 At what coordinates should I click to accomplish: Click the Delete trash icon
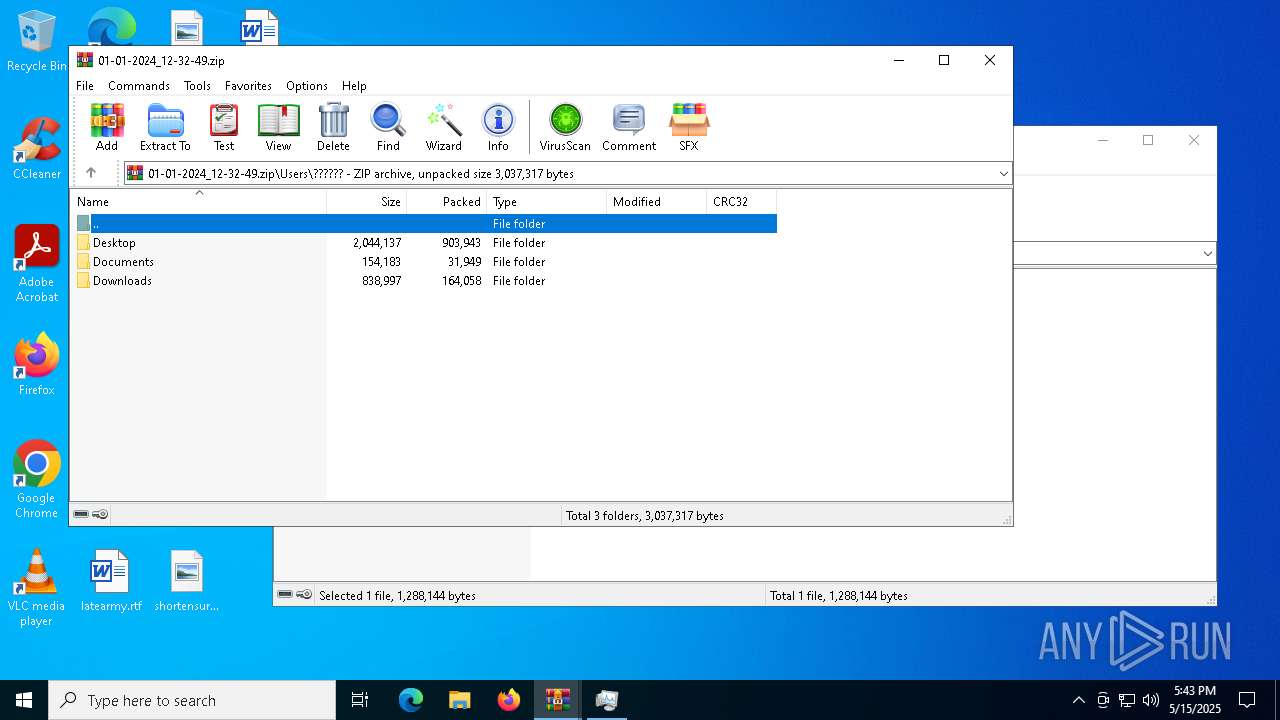tap(333, 127)
